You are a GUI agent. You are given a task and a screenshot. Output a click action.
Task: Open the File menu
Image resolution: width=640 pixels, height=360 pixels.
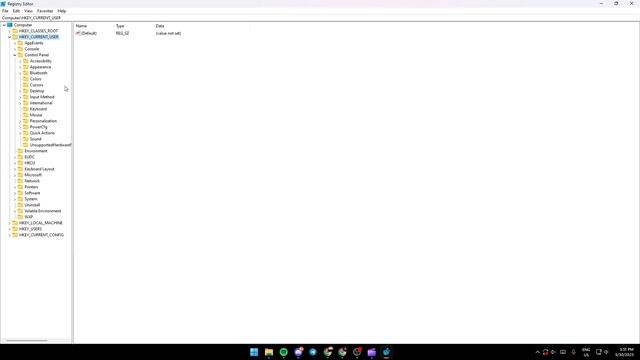5,11
